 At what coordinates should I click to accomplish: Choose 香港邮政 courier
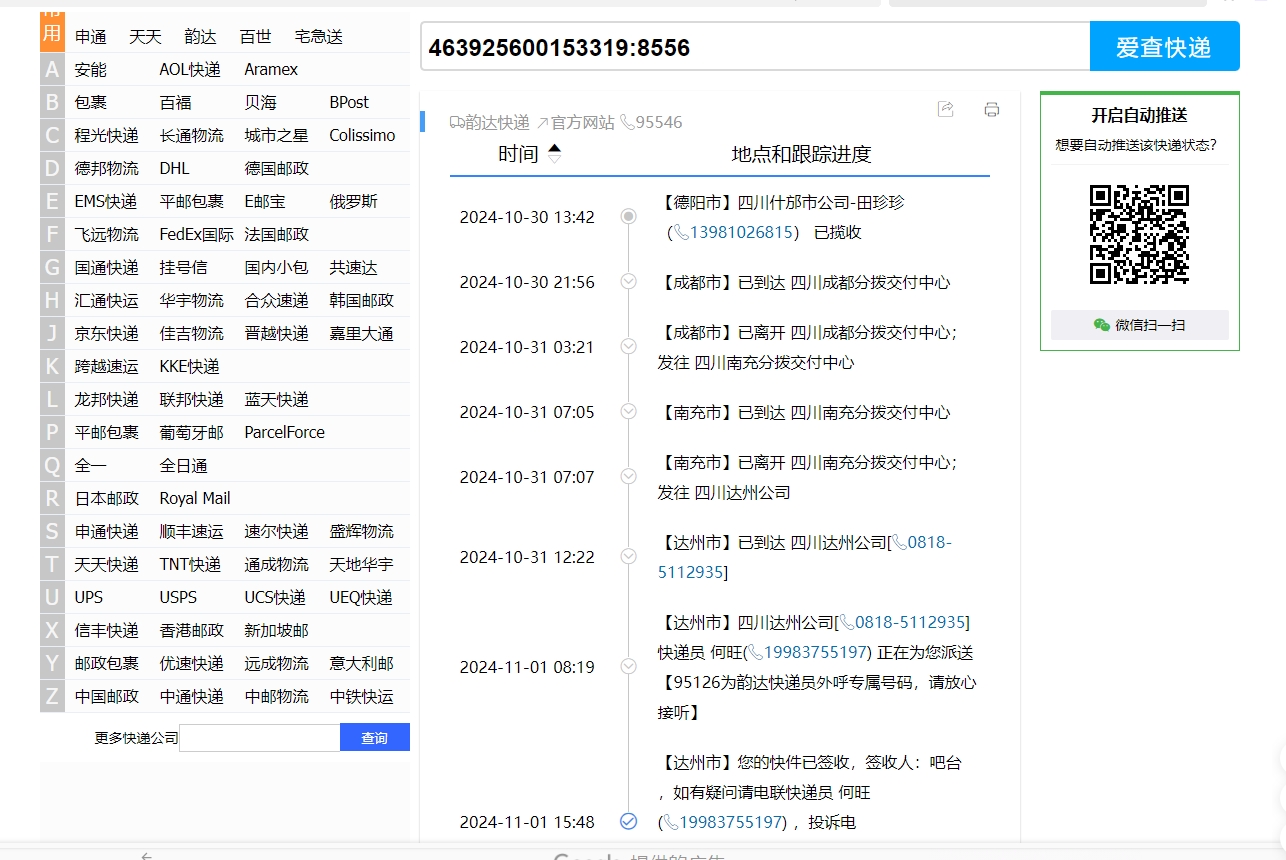pyautogui.click(x=192, y=630)
